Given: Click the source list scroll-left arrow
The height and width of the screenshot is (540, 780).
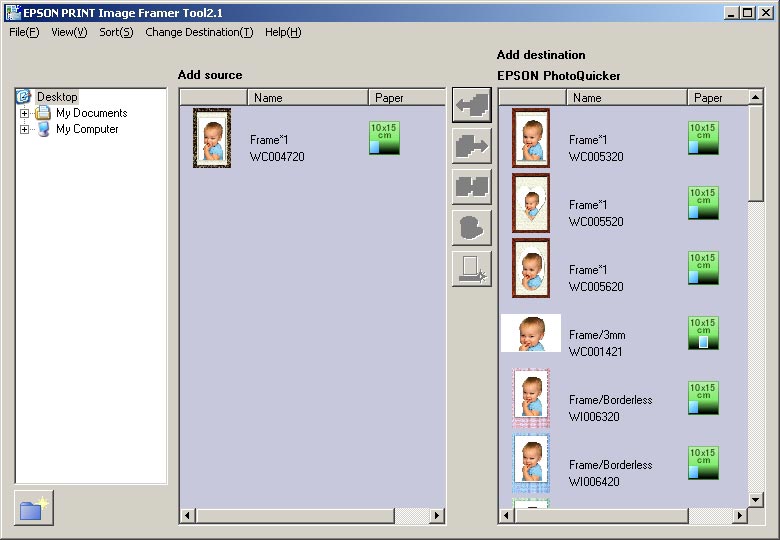Looking at the screenshot, I should coord(188,516).
